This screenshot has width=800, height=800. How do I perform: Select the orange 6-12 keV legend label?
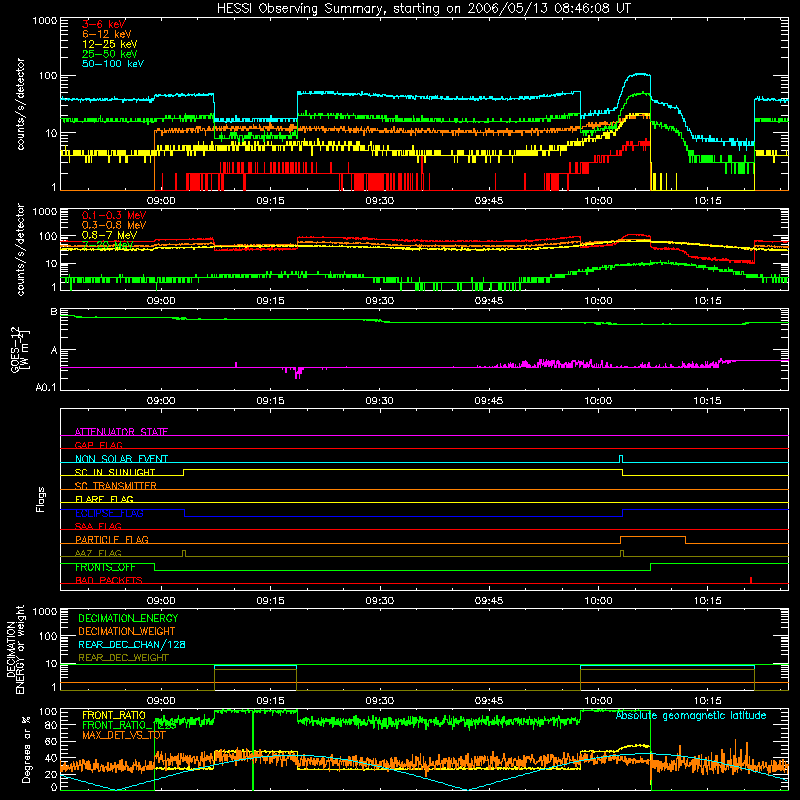107,34
